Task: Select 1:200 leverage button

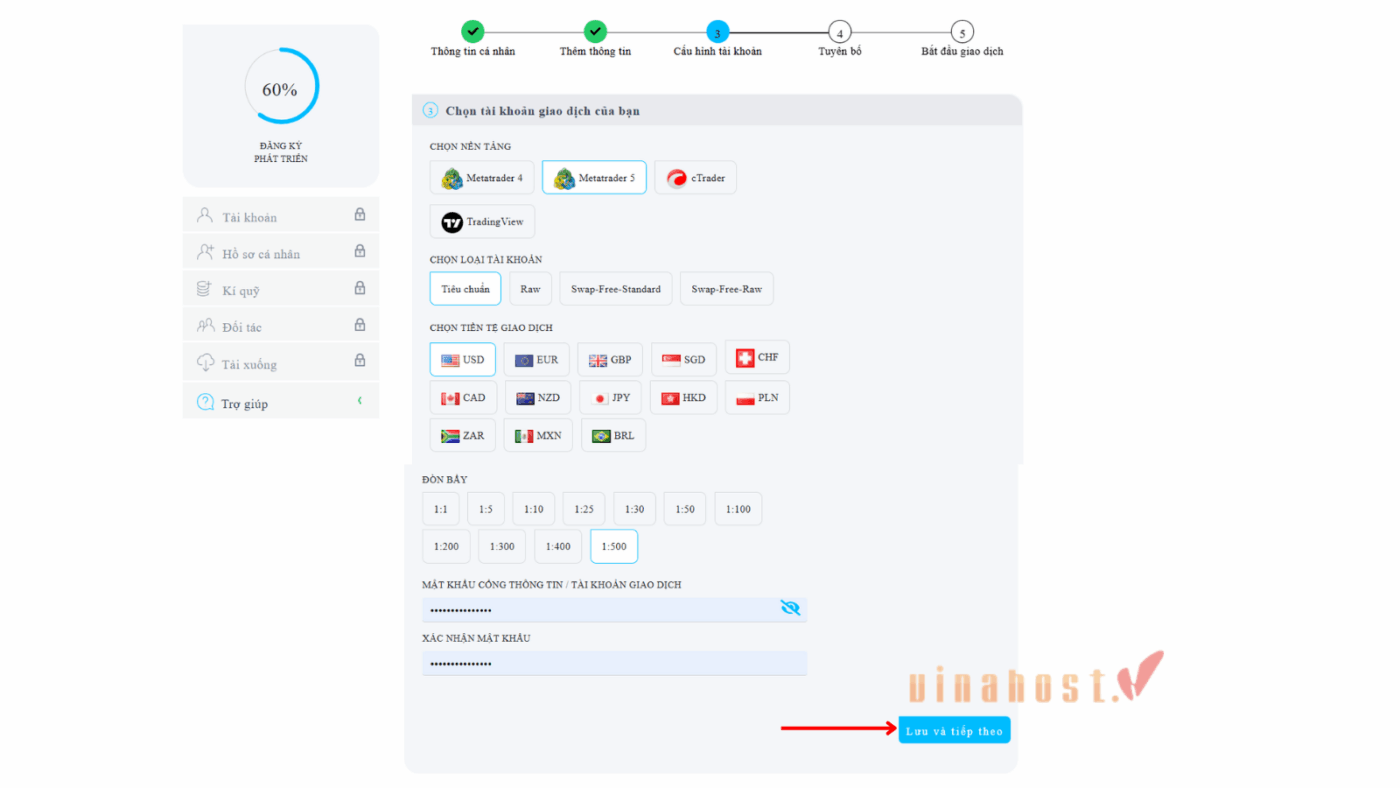Action: click(x=446, y=547)
